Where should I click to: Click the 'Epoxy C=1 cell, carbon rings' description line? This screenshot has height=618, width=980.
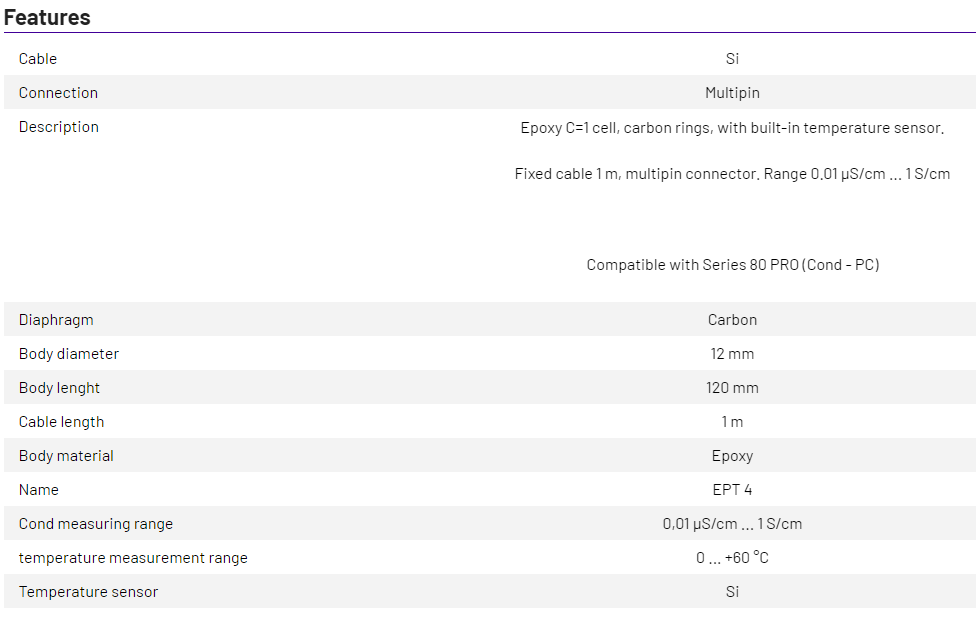coord(732,128)
